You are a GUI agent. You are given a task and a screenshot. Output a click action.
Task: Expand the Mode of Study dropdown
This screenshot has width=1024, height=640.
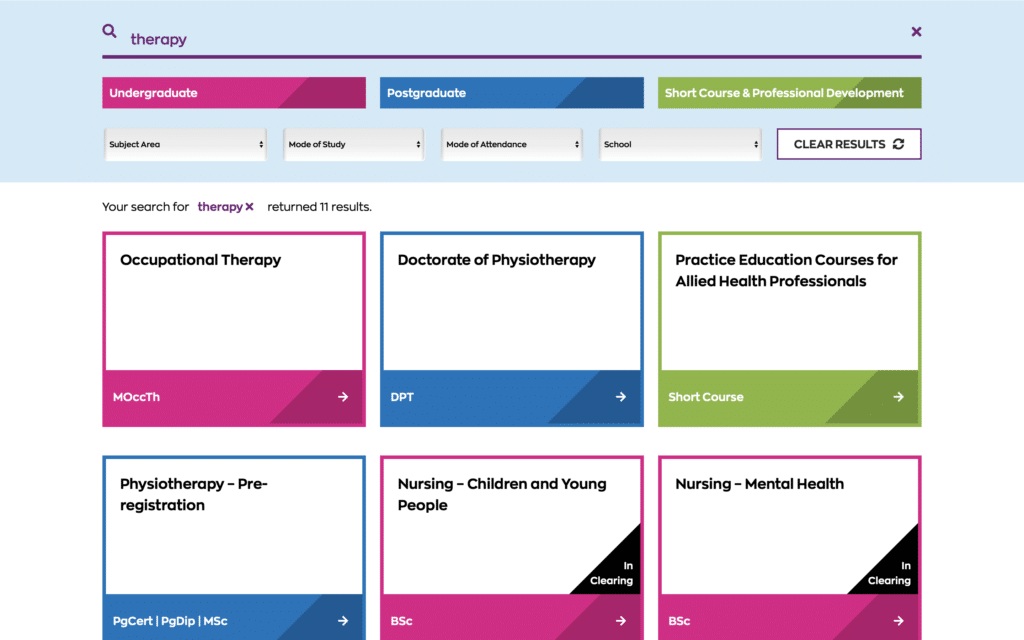pyautogui.click(x=353, y=144)
